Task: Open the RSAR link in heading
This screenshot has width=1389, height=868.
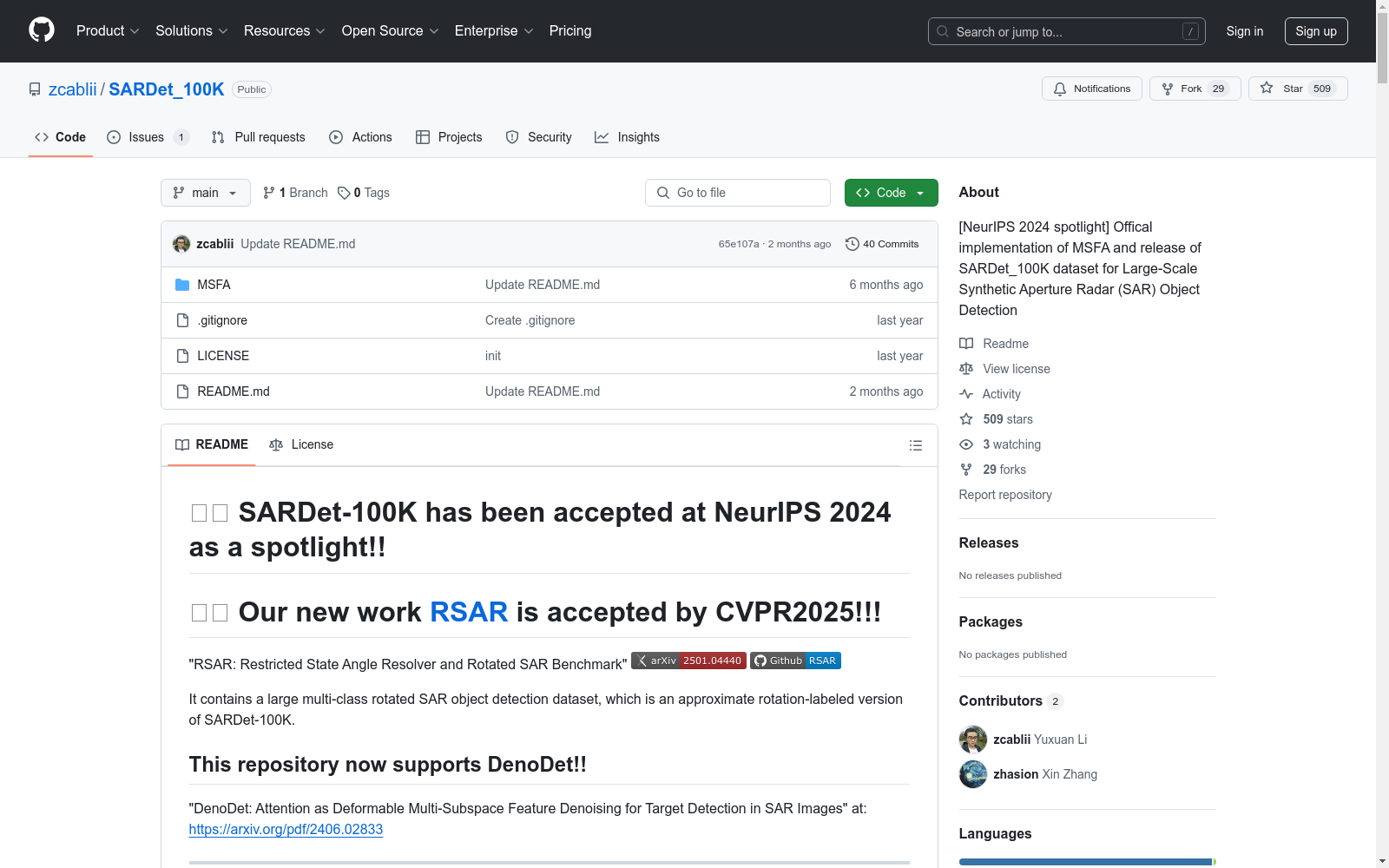Action: (469, 612)
